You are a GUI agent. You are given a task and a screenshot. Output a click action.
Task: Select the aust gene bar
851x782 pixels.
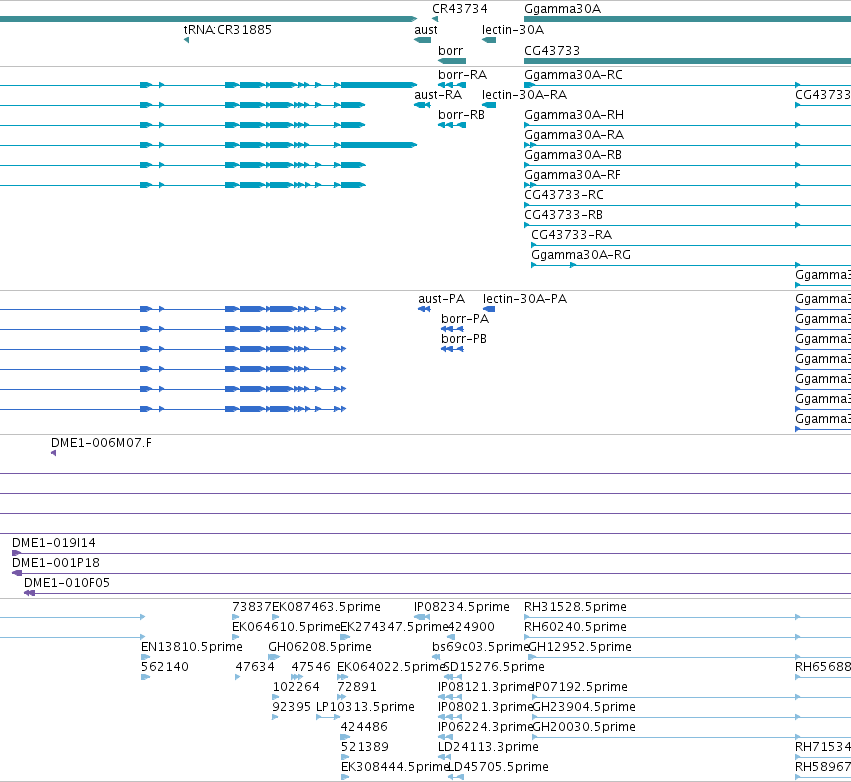(422, 40)
